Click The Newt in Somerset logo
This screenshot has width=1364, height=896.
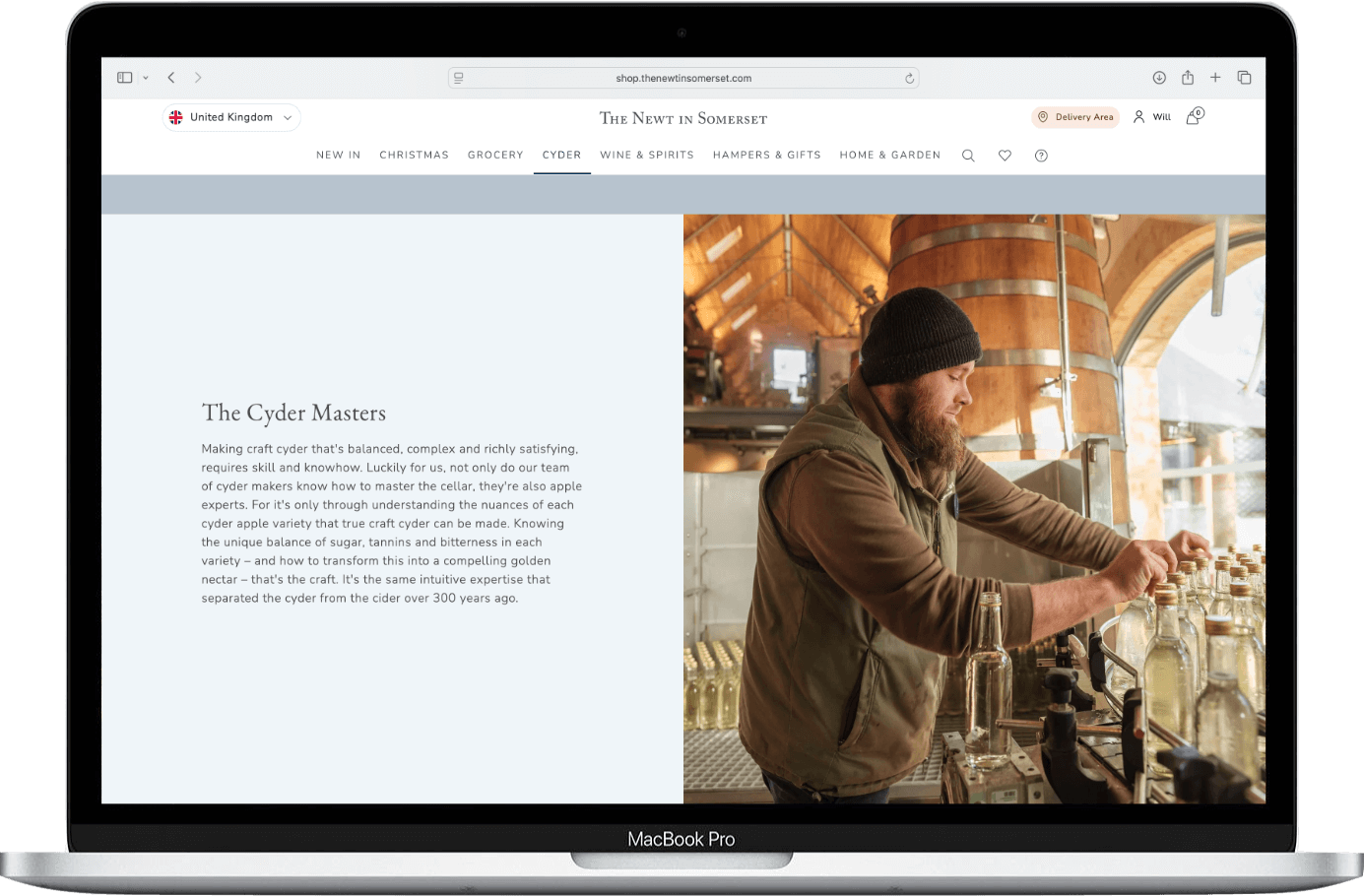click(x=682, y=117)
